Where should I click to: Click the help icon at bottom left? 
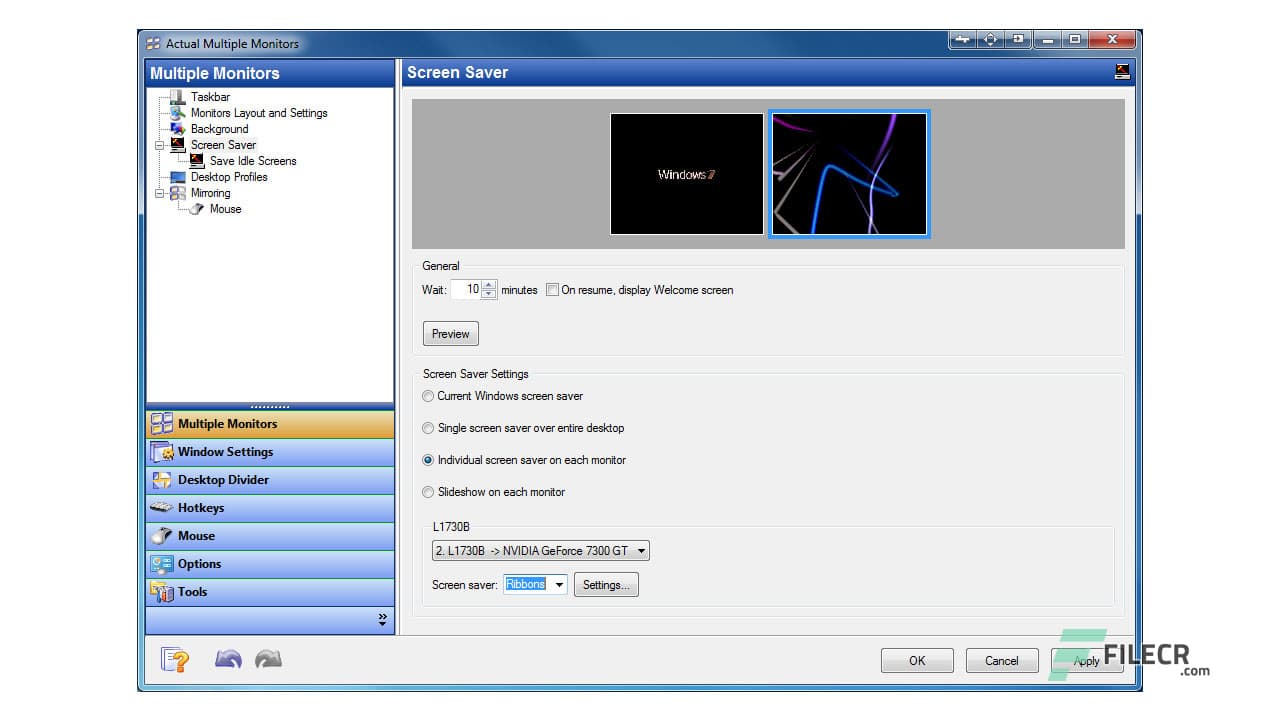[175, 660]
